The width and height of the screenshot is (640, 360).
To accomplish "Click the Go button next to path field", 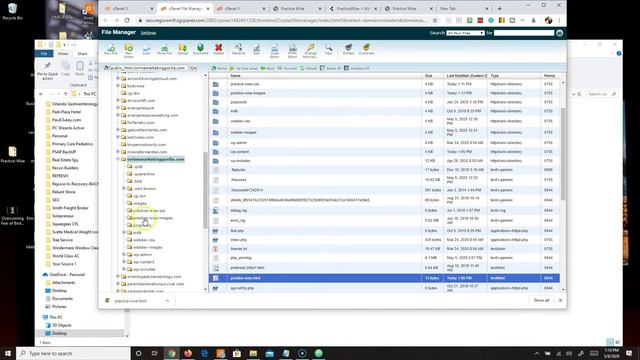I will [x=193, y=68].
